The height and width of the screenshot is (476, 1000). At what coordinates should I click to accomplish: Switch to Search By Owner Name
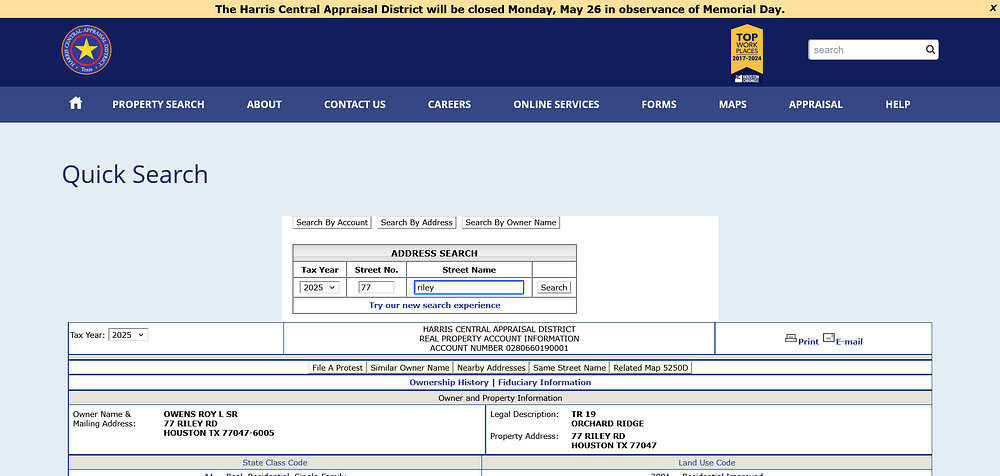[511, 223]
